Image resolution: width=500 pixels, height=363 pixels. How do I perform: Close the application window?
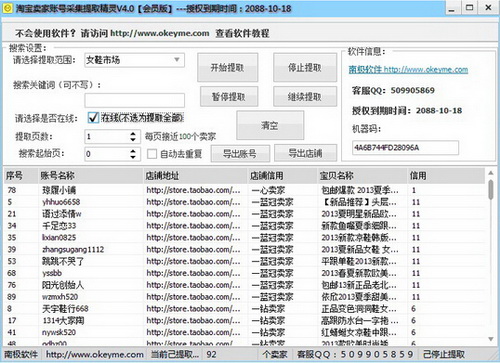(488, 8)
